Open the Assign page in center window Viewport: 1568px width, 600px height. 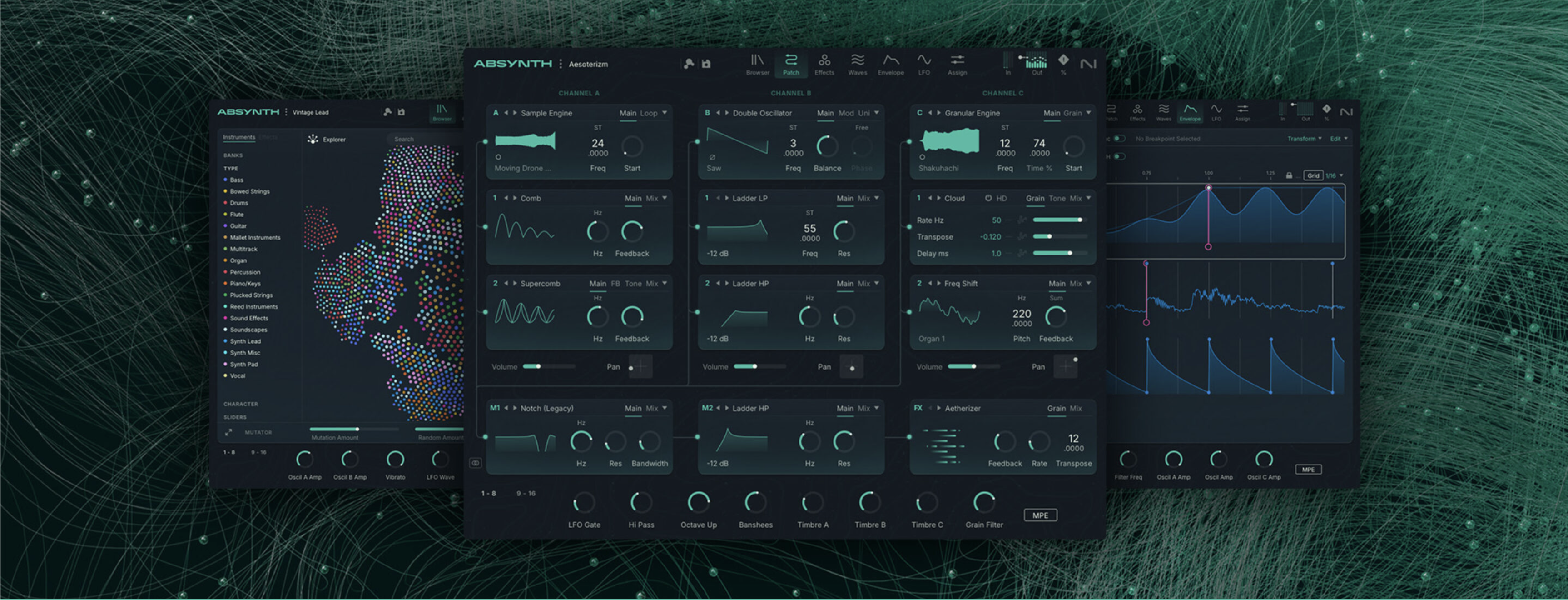click(x=957, y=63)
